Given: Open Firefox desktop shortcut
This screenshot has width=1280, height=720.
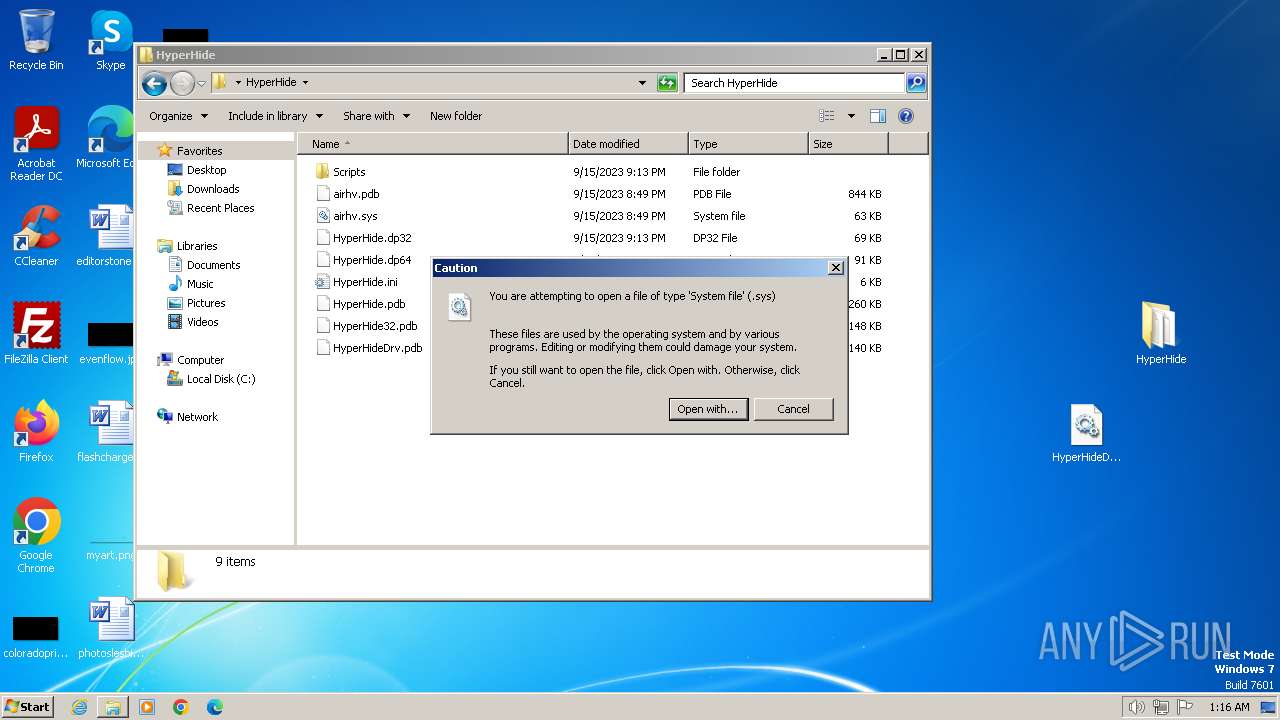Looking at the screenshot, I should [36, 431].
